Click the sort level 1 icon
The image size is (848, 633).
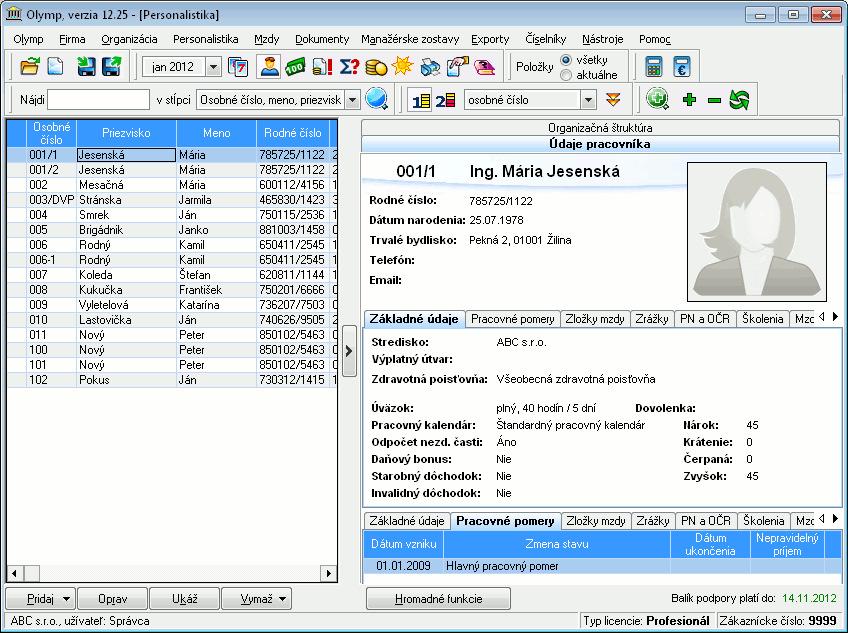click(421, 100)
